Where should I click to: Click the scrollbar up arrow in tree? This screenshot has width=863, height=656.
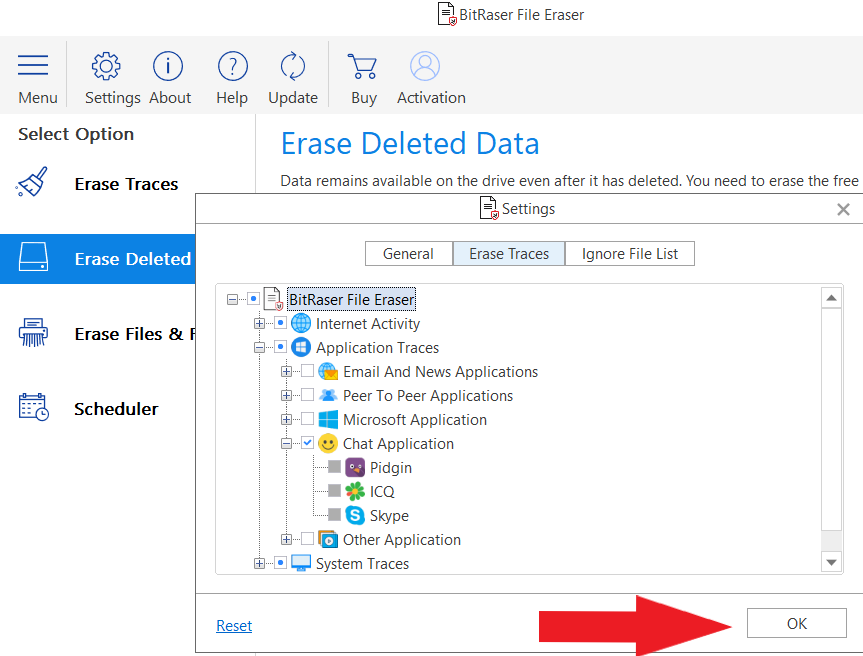pyautogui.click(x=832, y=298)
